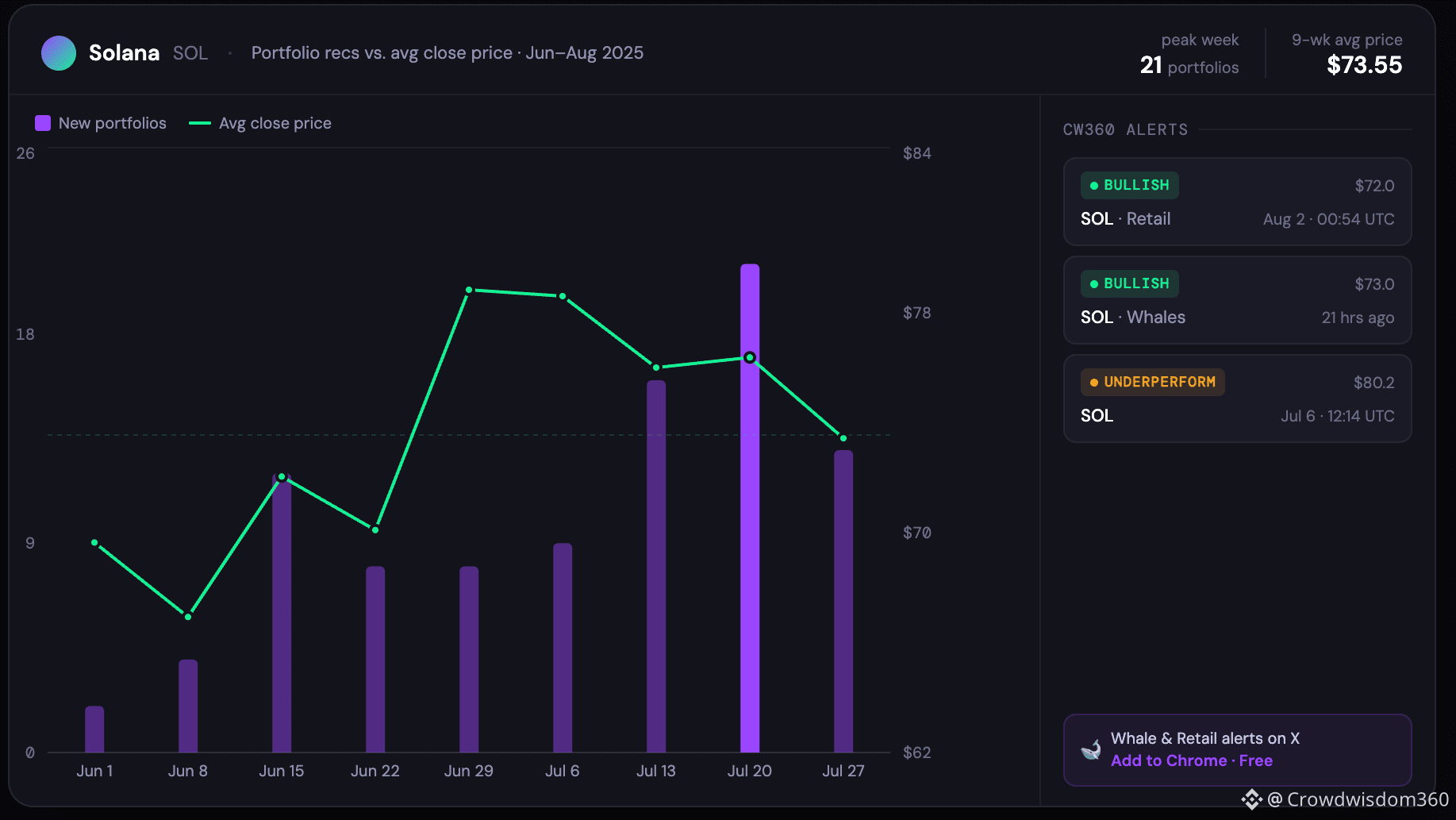Click the "Jun 15" x-axis label

pos(282,771)
